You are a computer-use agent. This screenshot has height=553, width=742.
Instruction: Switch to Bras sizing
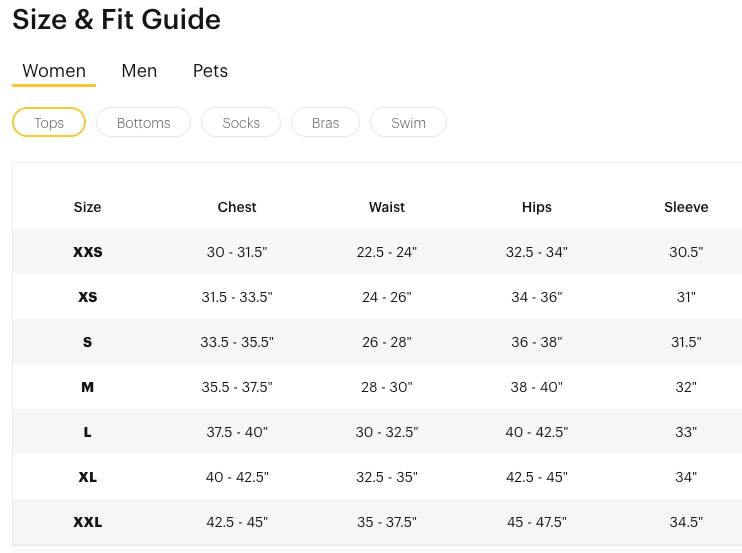pyautogui.click(x=325, y=123)
